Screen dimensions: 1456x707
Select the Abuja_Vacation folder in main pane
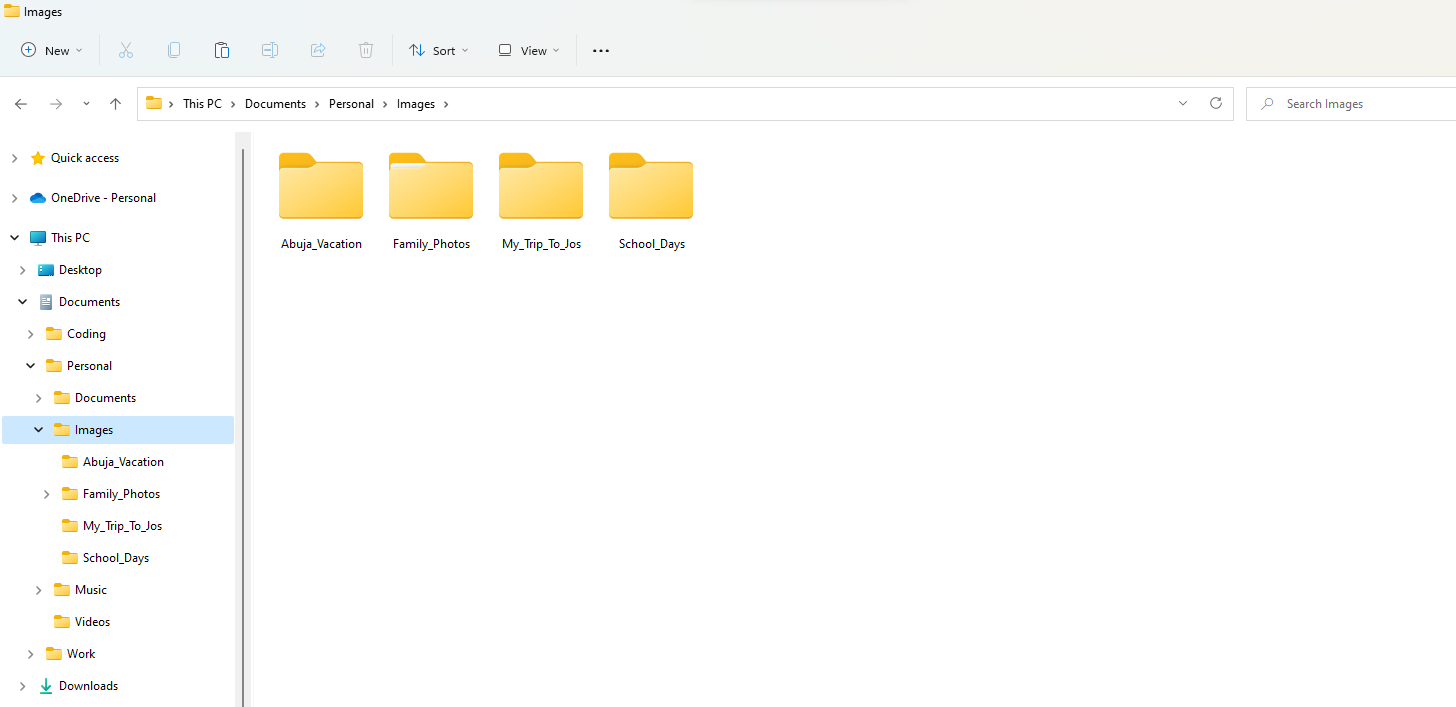pos(321,201)
